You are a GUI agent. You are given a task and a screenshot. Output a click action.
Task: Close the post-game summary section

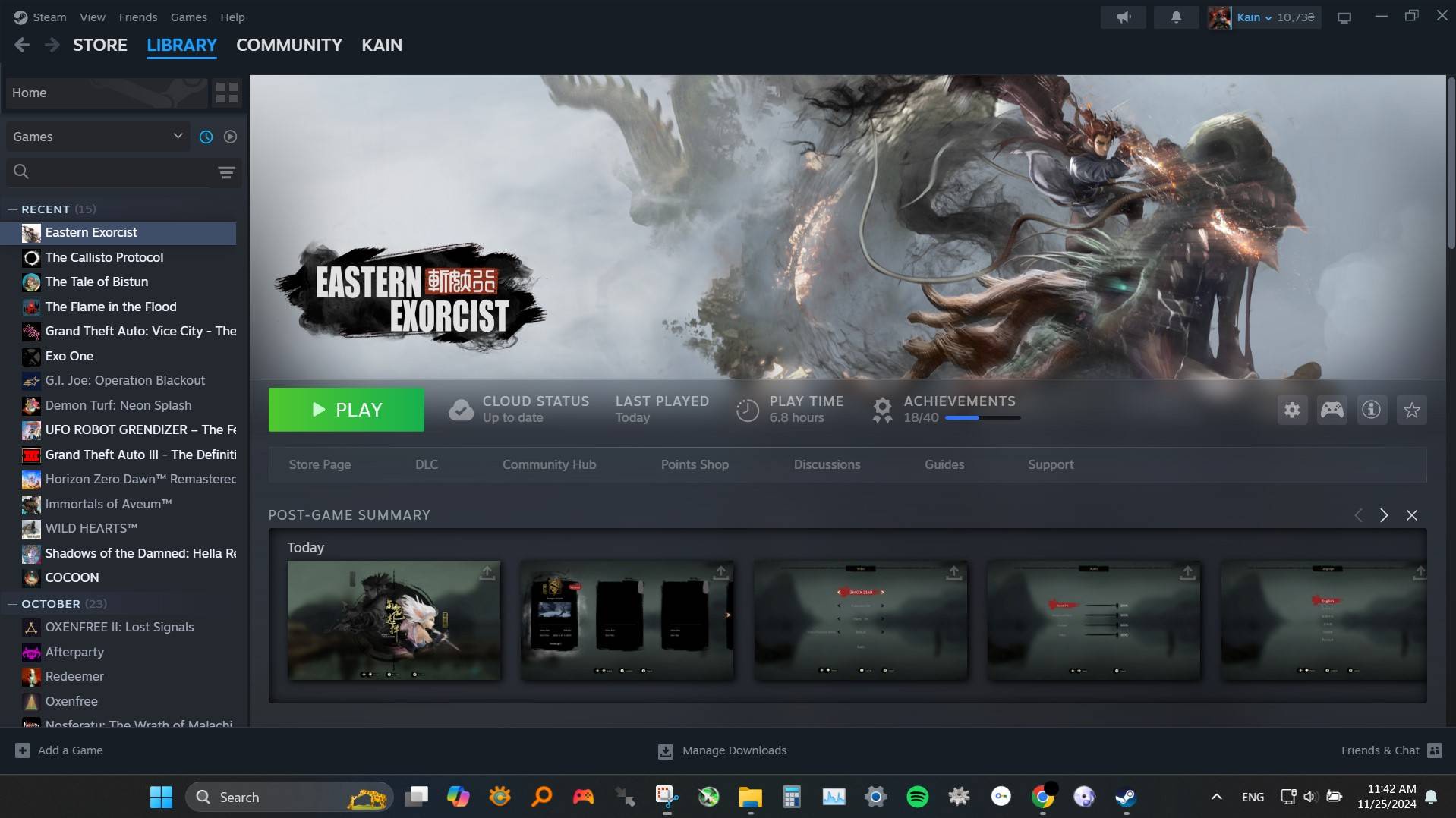(x=1412, y=515)
